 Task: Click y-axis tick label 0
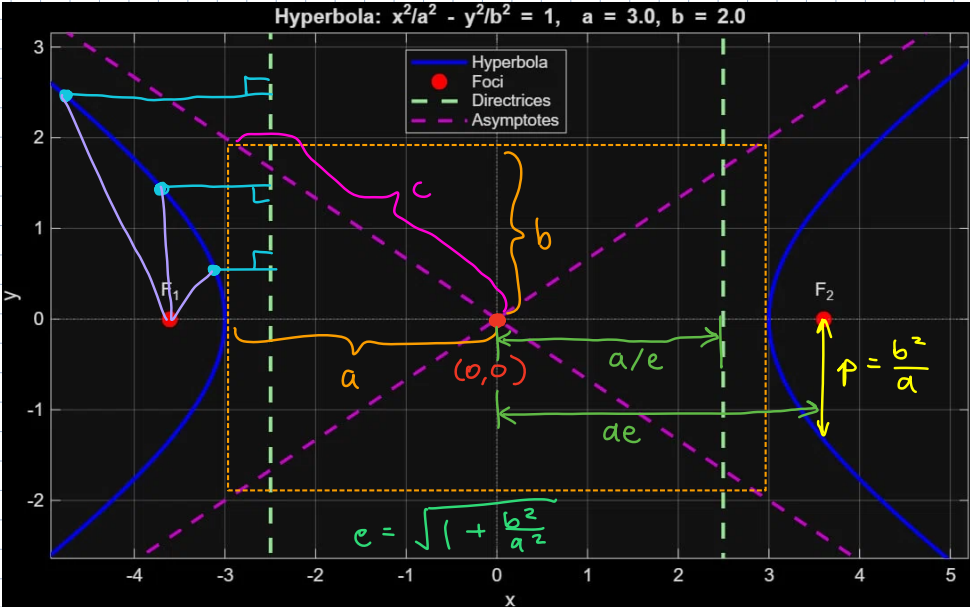click(39, 319)
